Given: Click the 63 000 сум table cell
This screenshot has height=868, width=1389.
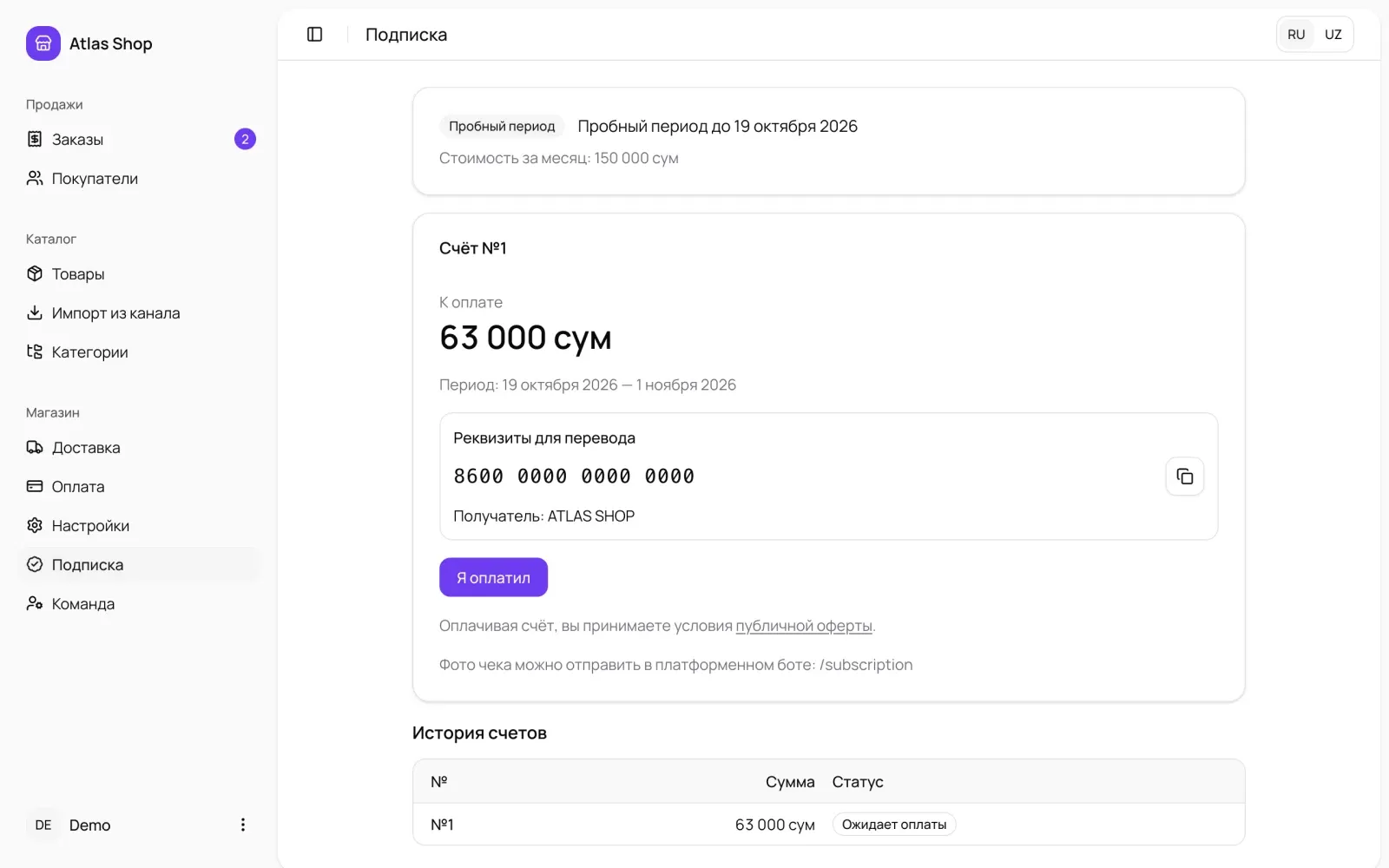Looking at the screenshot, I should click(775, 825).
